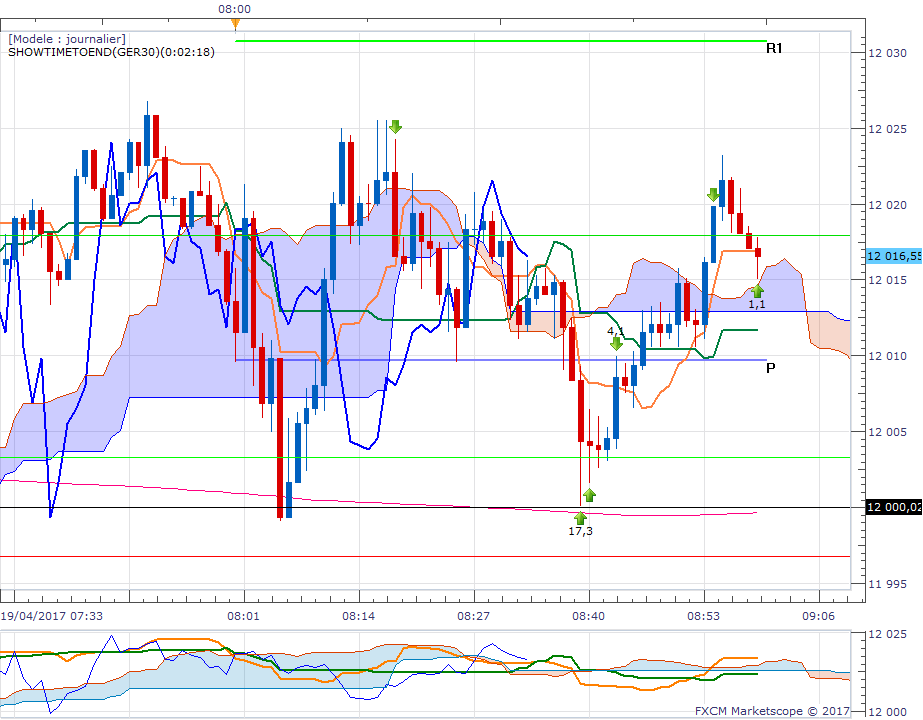
Task: Click the 09:06 time axis label
Action: 818,616
